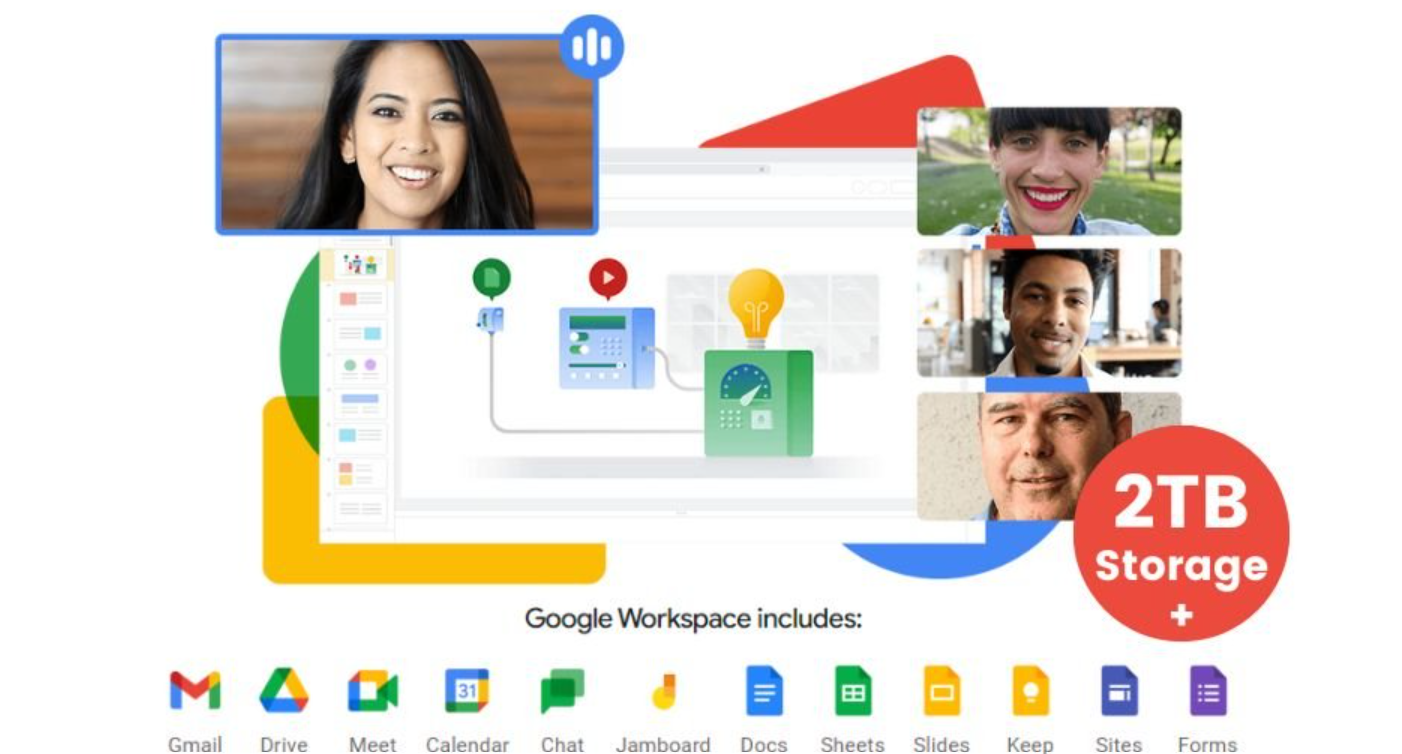1402x754 pixels.
Task: Click the Sheets label text
Action: point(853,744)
